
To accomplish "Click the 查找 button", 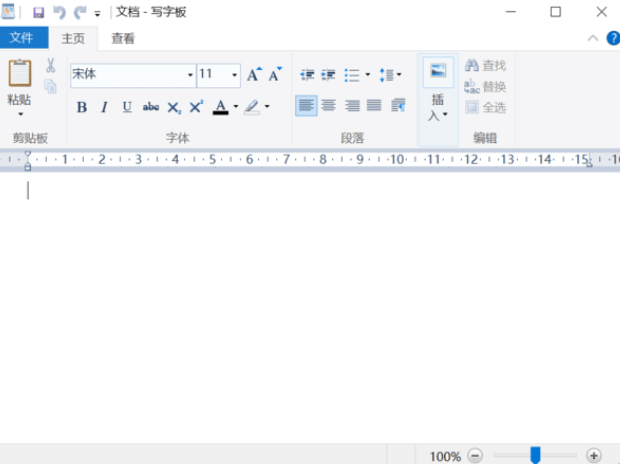I will [485, 66].
